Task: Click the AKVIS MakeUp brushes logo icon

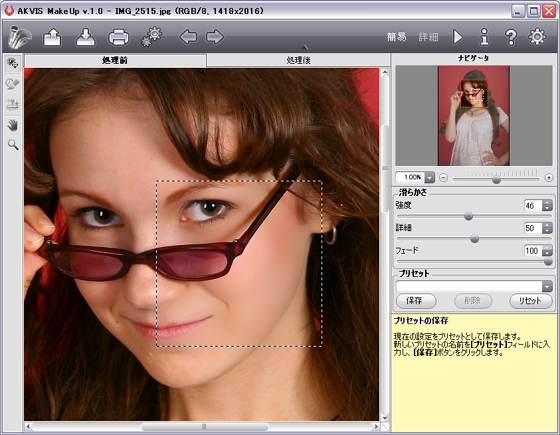Action: click(19, 37)
